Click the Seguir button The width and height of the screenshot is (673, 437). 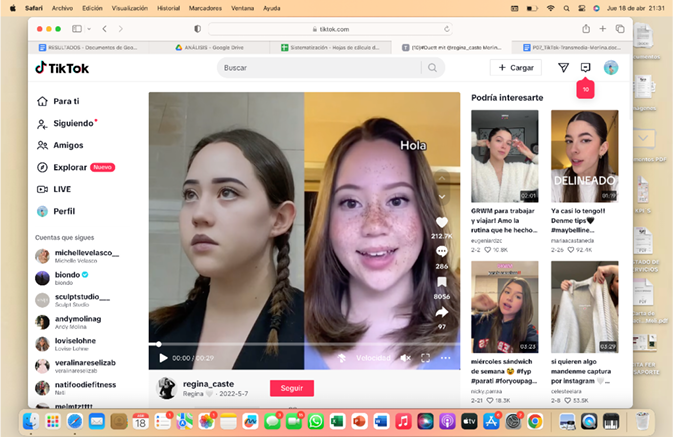coord(291,388)
